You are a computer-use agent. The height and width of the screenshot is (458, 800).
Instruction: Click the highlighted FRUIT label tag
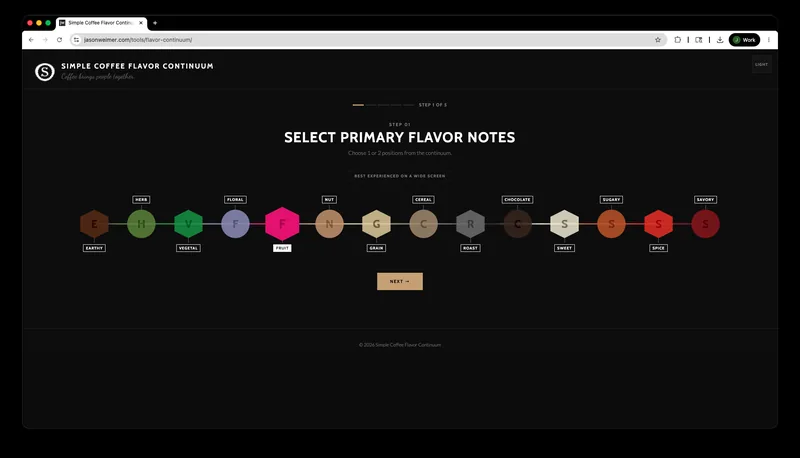click(282, 248)
